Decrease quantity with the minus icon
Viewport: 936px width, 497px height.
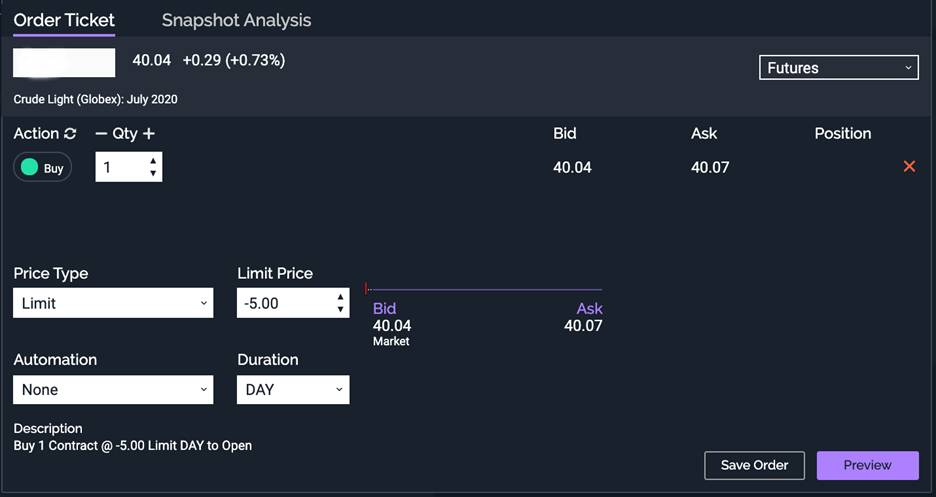pos(101,134)
